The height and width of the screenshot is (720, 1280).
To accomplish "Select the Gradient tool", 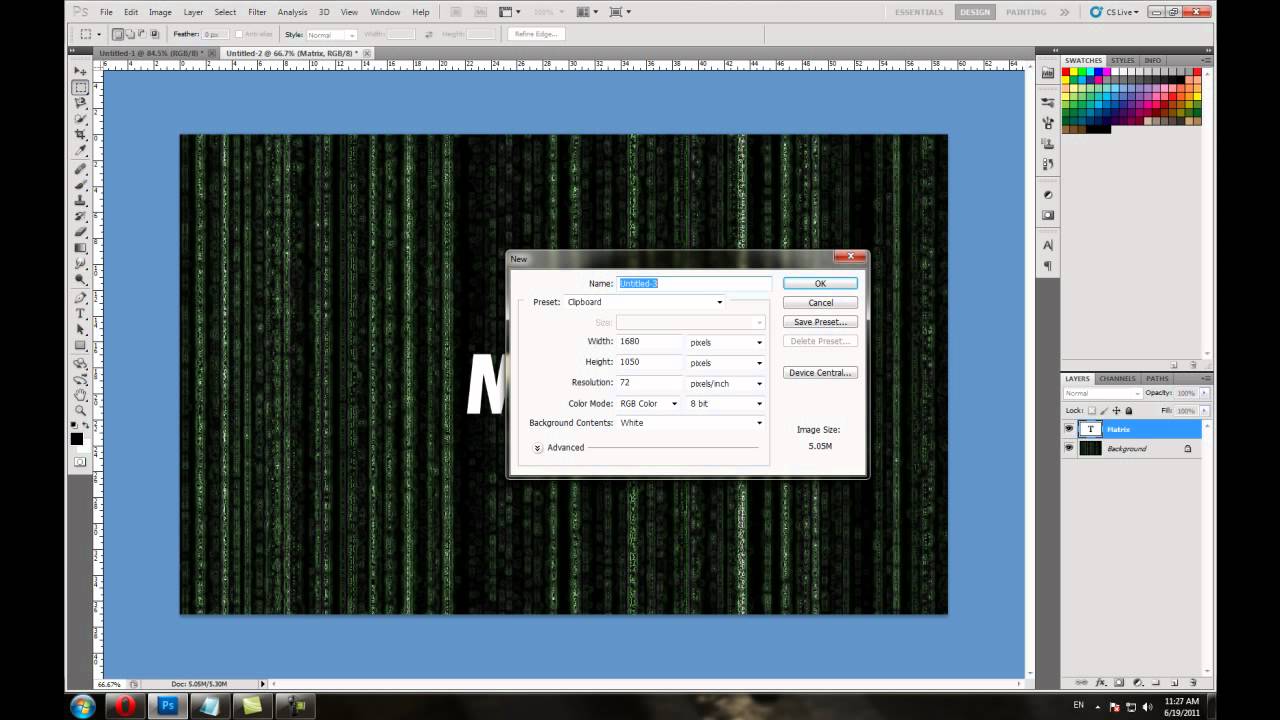I will click(x=80, y=248).
